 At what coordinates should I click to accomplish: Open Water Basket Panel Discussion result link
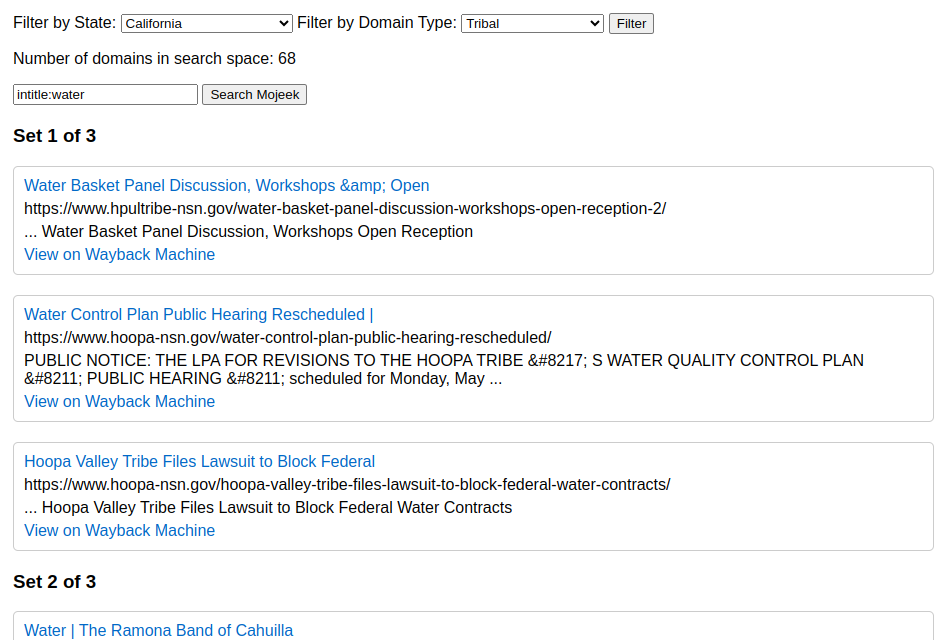[x=227, y=186]
